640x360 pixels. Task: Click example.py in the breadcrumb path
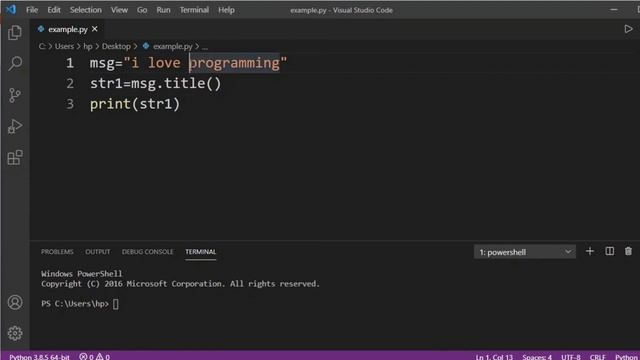(x=172, y=46)
